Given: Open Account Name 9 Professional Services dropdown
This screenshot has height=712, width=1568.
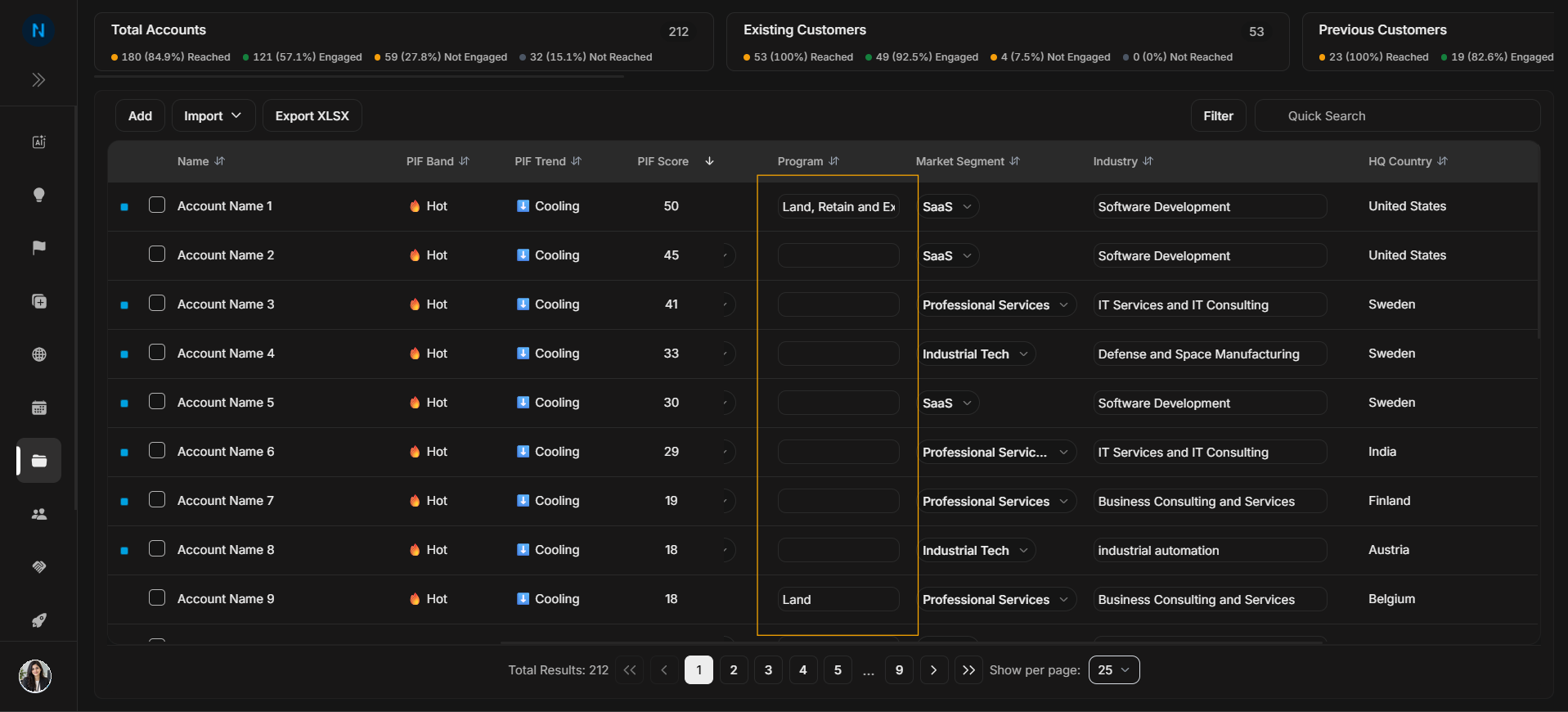Looking at the screenshot, I should click(x=996, y=600).
